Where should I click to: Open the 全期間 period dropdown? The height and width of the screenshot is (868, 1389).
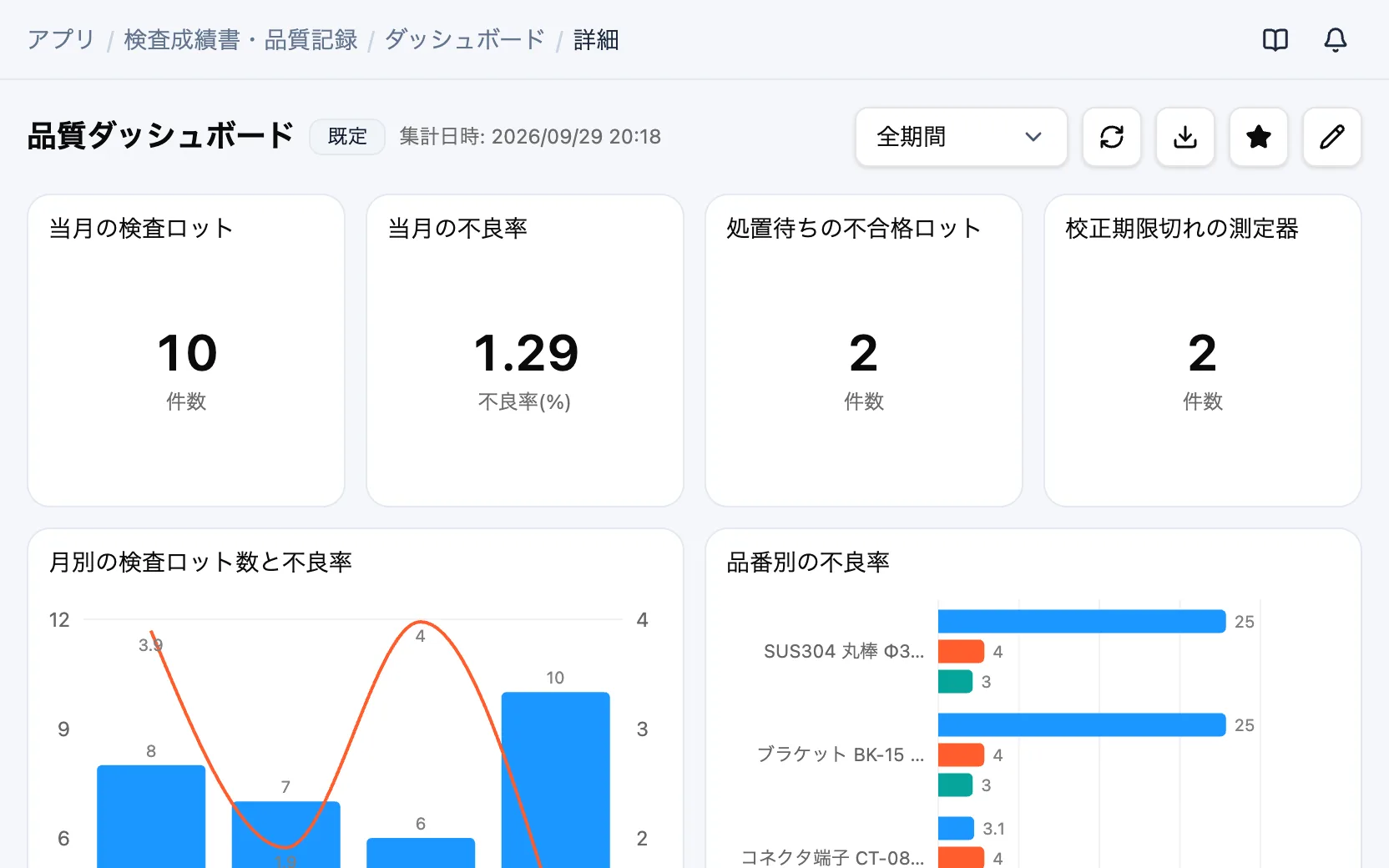(x=962, y=137)
